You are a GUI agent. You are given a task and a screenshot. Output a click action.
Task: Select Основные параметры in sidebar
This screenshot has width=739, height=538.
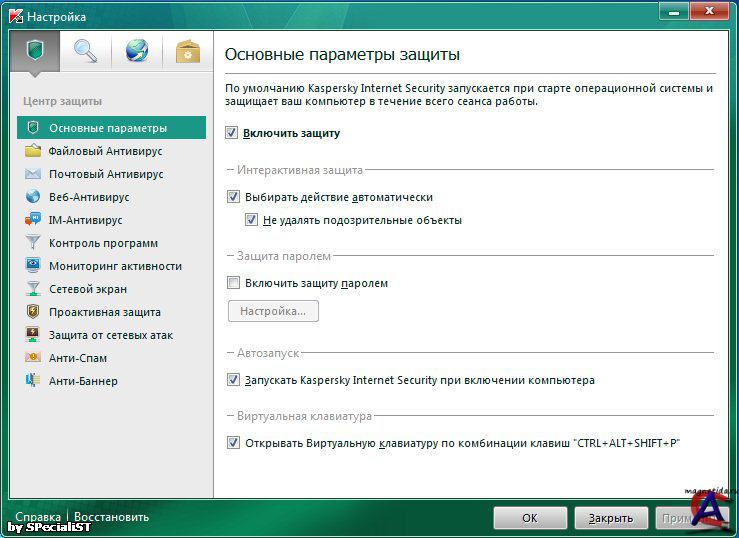pyautogui.click(x=112, y=128)
